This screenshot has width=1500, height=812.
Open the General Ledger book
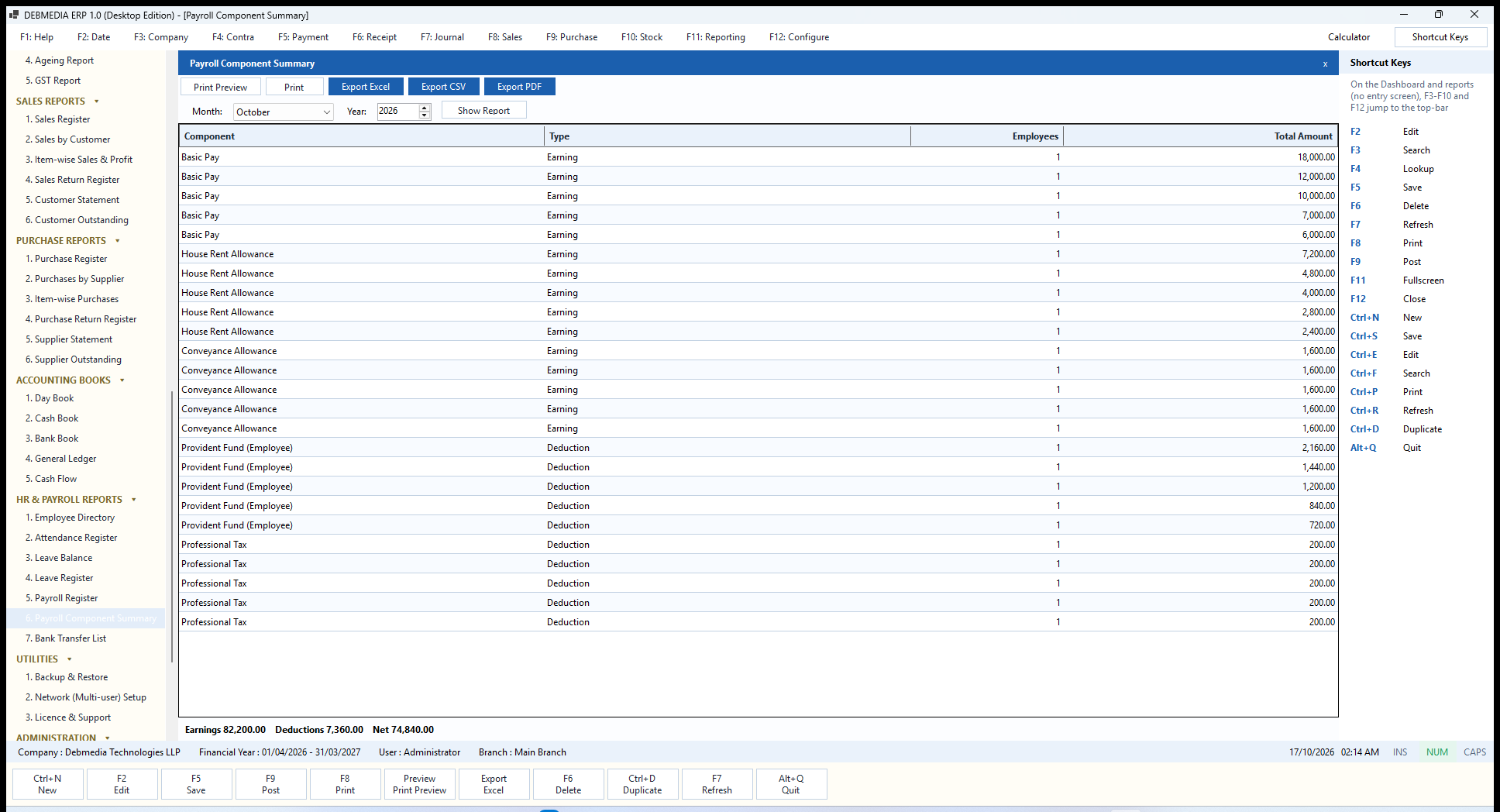(66, 459)
